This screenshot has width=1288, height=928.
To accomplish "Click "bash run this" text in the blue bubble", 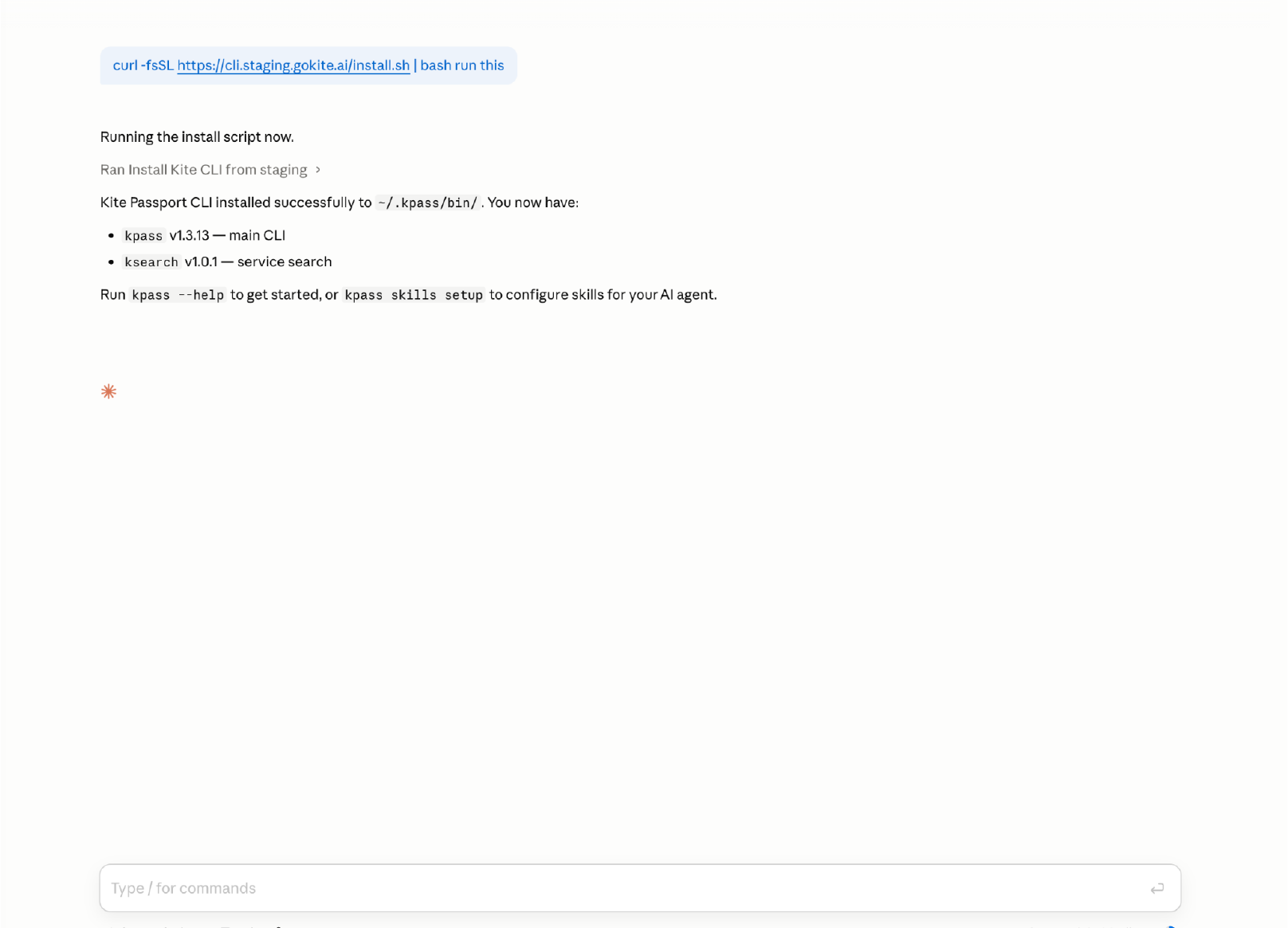I will point(461,65).
